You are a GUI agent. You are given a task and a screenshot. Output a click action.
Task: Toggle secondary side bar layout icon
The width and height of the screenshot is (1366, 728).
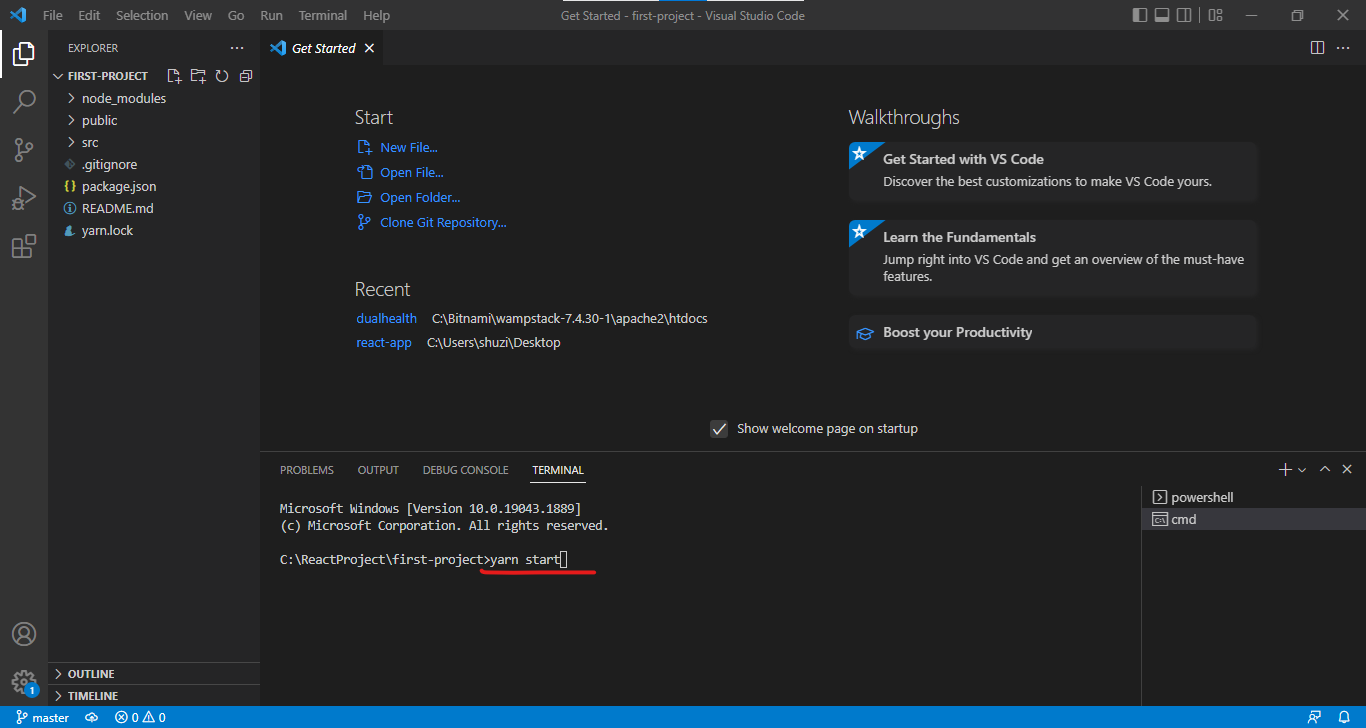click(x=1184, y=15)
